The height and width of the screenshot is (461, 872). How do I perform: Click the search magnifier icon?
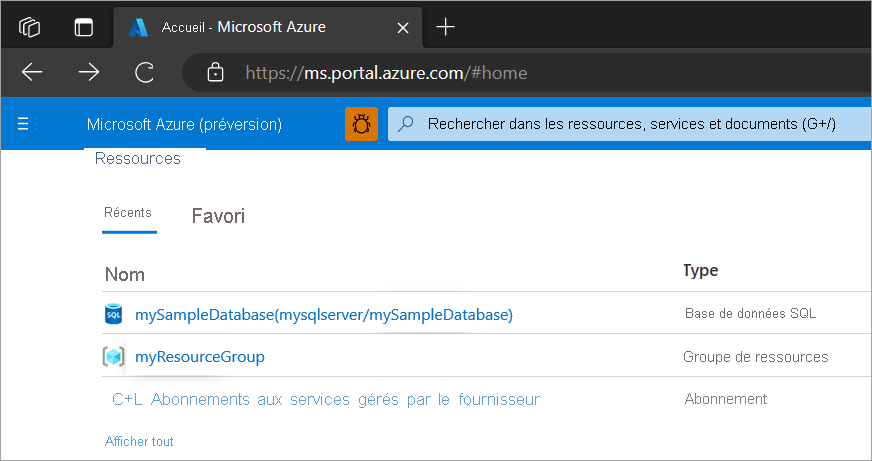(x=406, y=123)
